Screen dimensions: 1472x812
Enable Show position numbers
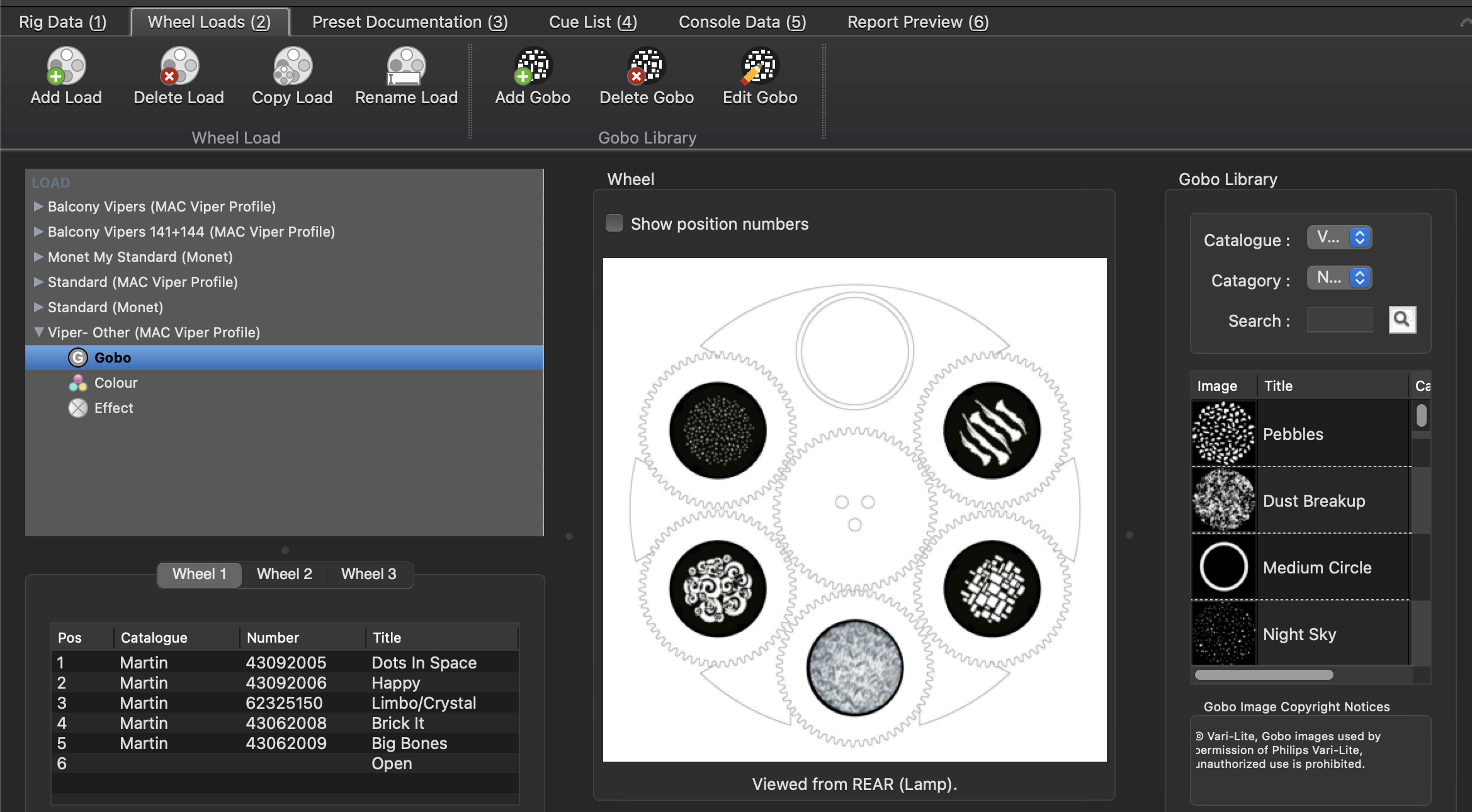click(614, 223)
